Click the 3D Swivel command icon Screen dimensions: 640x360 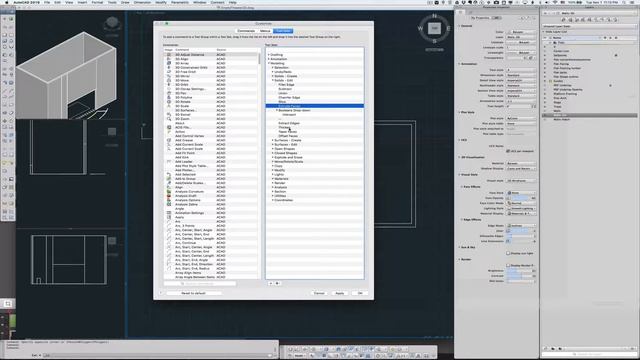pyautogui.click(x=169, y=115)
